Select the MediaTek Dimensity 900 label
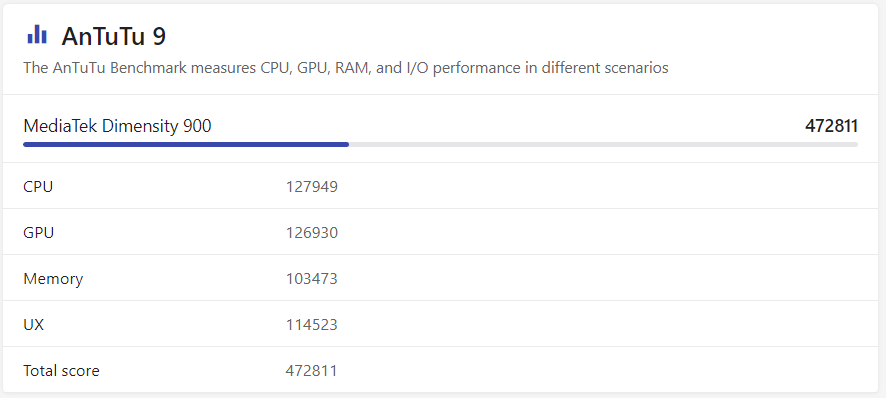This screenshot has width=886, height=398. point(118,126)
